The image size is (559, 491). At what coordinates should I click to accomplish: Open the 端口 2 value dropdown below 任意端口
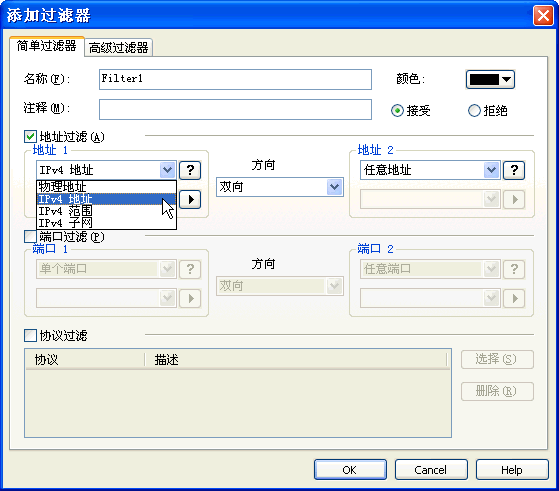pyautogui.click(x=430, y=298)
